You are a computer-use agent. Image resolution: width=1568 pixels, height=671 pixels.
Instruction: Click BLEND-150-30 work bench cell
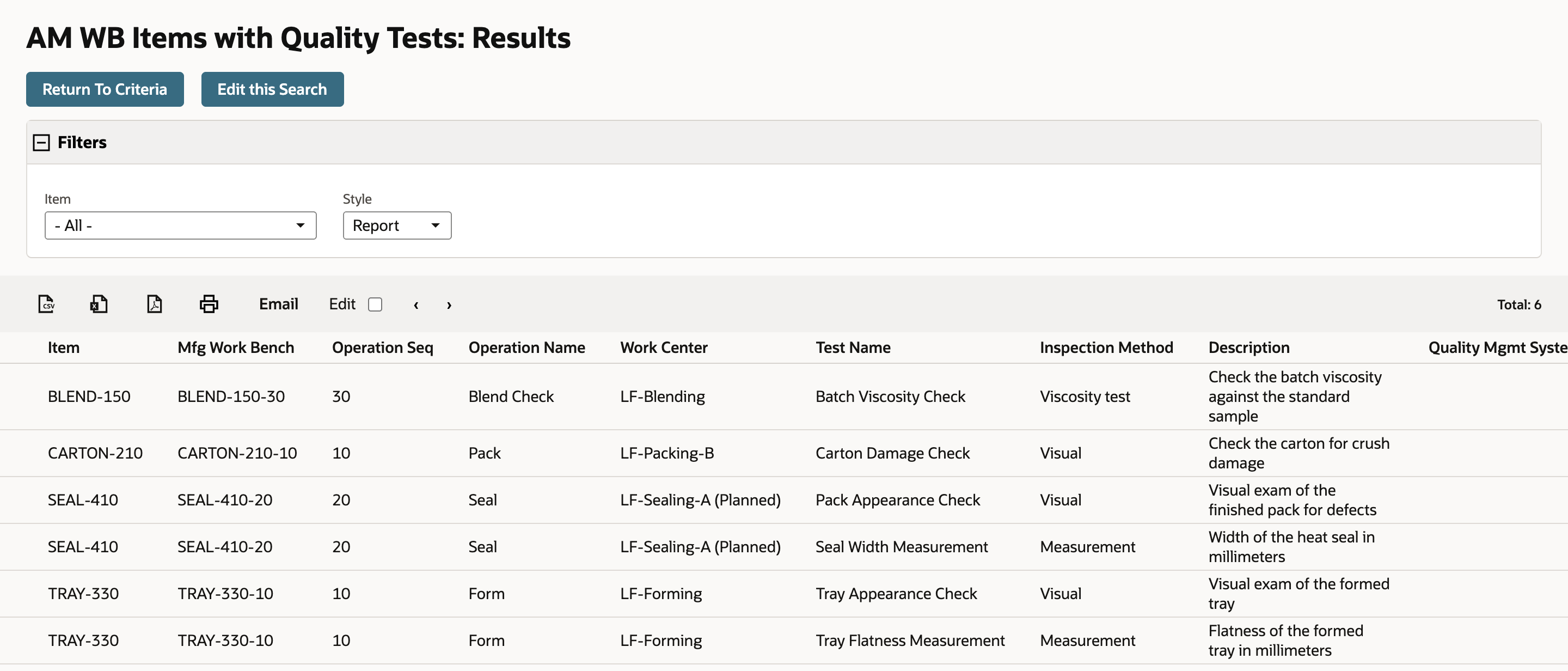pos(231,396)
